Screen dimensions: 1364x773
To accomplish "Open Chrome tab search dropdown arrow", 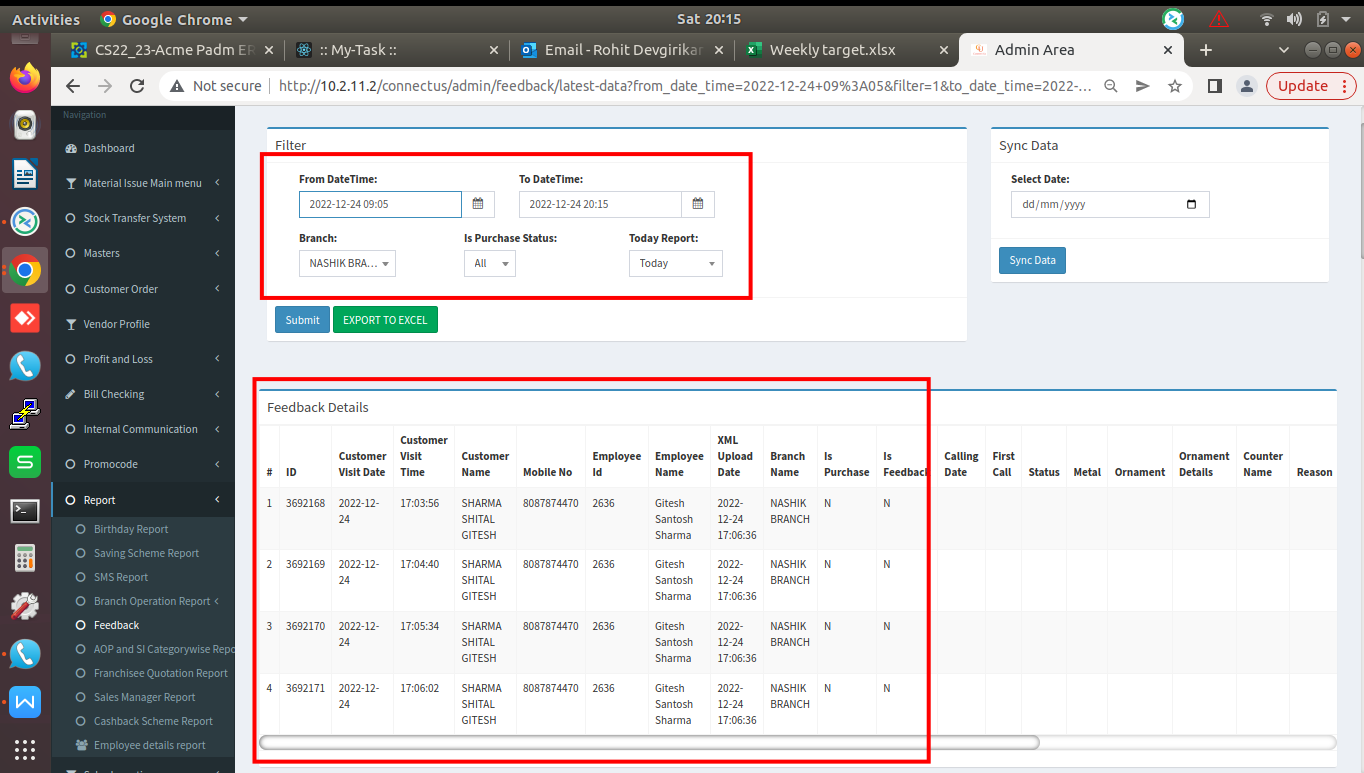I will coord(1284,49).
